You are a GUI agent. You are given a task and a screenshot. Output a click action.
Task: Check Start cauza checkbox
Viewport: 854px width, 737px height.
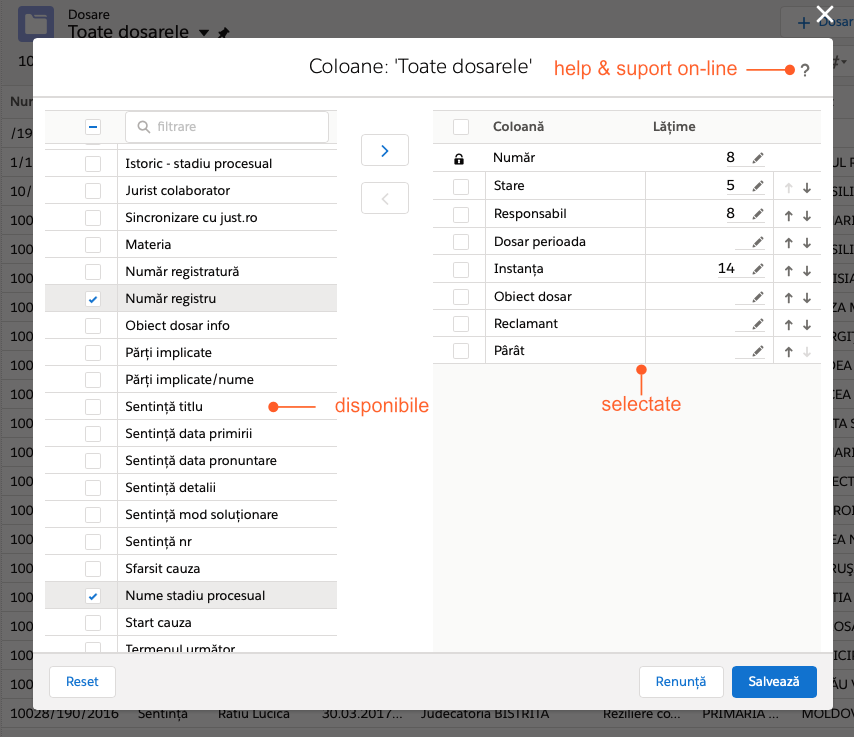click(x=93, y=623)
